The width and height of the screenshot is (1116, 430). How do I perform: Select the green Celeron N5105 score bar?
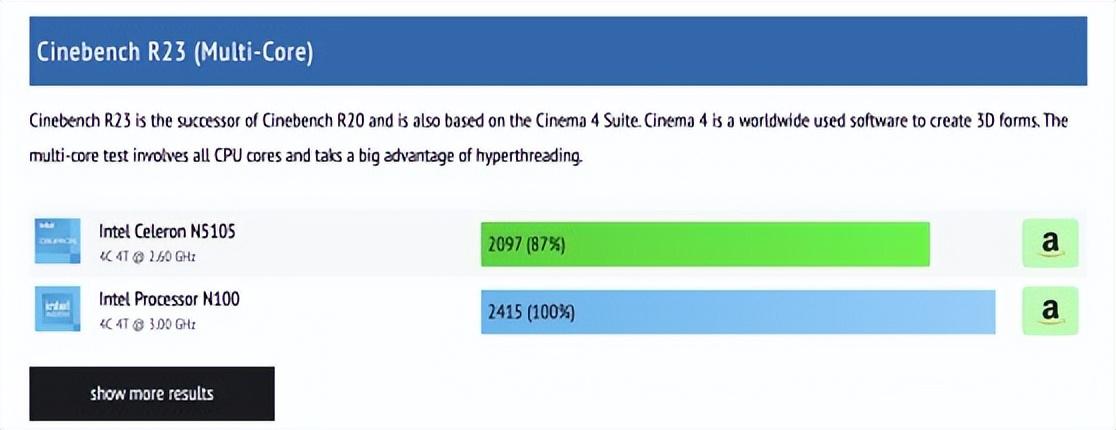tap(705, 244)
